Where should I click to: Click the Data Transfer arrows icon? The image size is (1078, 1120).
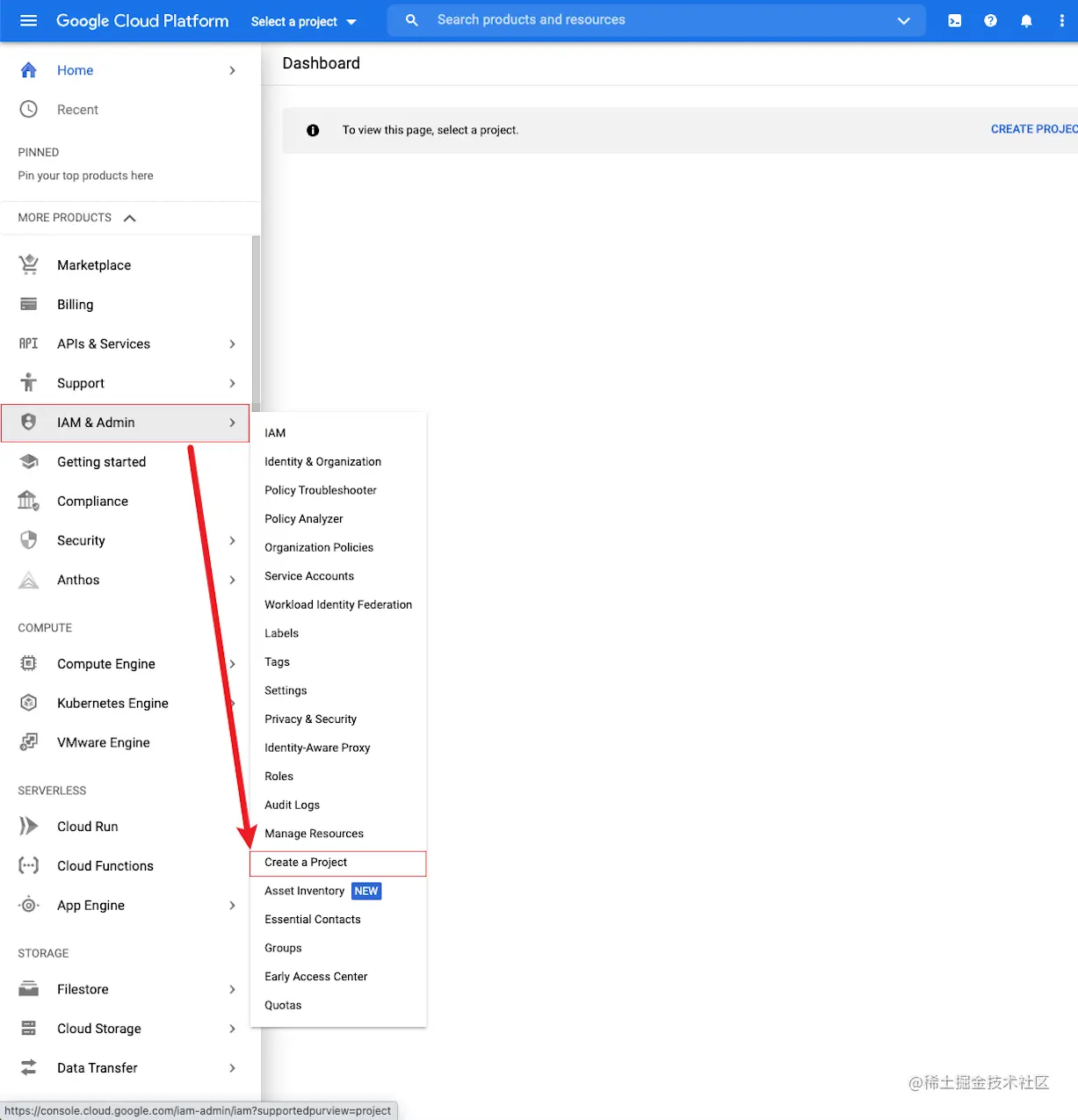pyautogui.click(x=29, y=1067)
